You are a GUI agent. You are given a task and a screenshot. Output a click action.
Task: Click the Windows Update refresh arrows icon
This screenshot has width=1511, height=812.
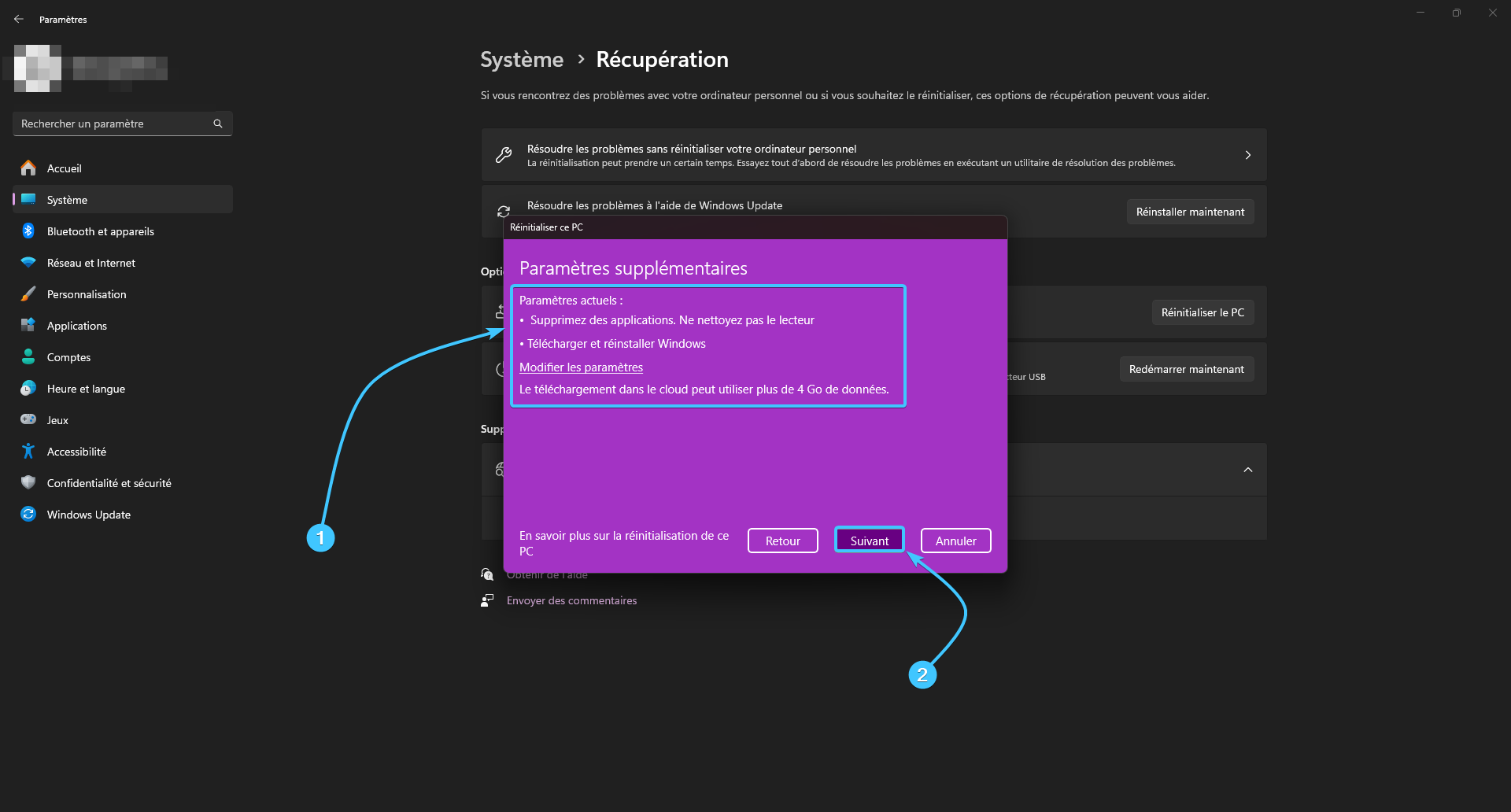pos(504,211)
